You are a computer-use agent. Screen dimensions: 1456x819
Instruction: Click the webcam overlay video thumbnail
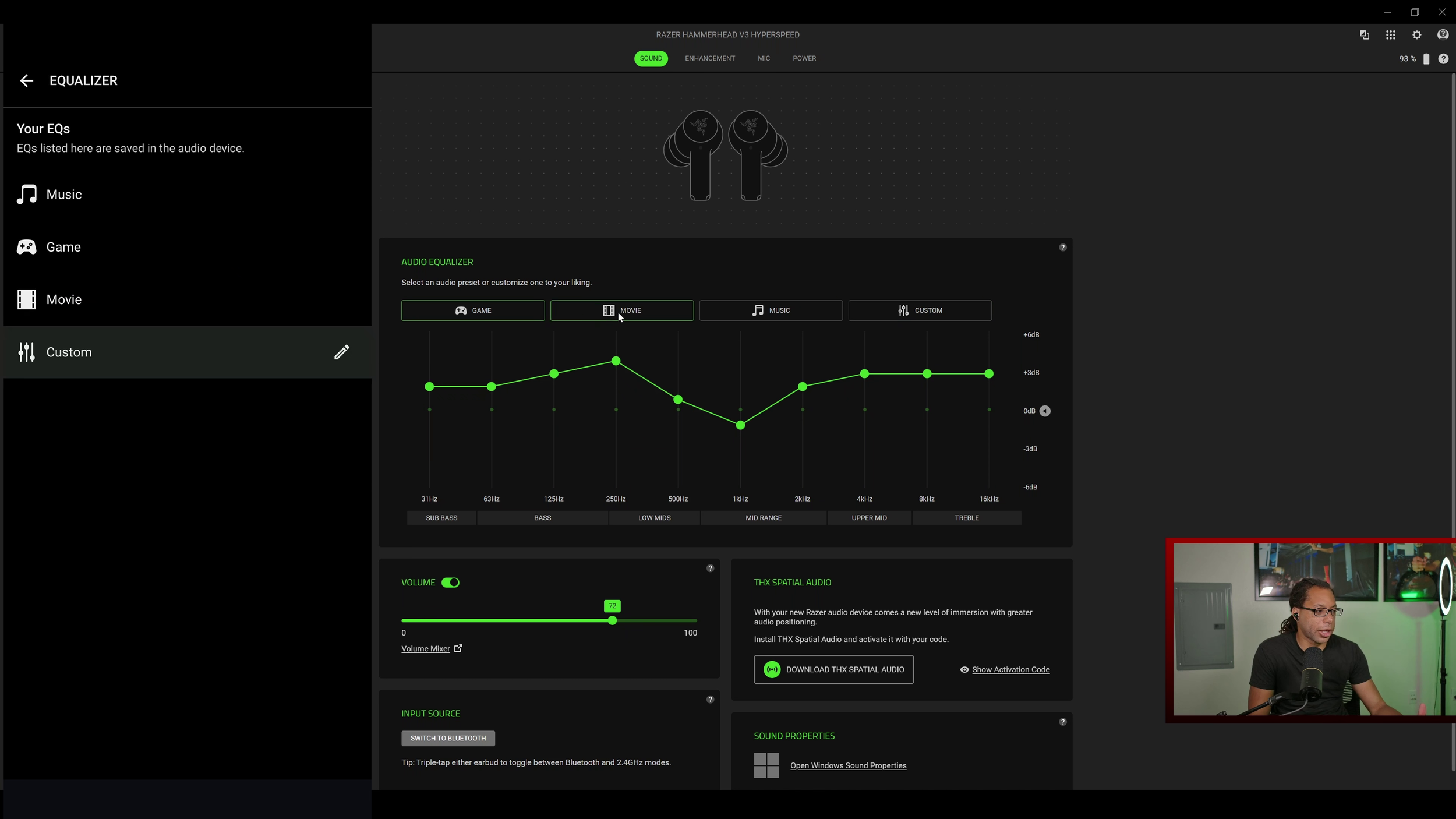click(1311, 630)
